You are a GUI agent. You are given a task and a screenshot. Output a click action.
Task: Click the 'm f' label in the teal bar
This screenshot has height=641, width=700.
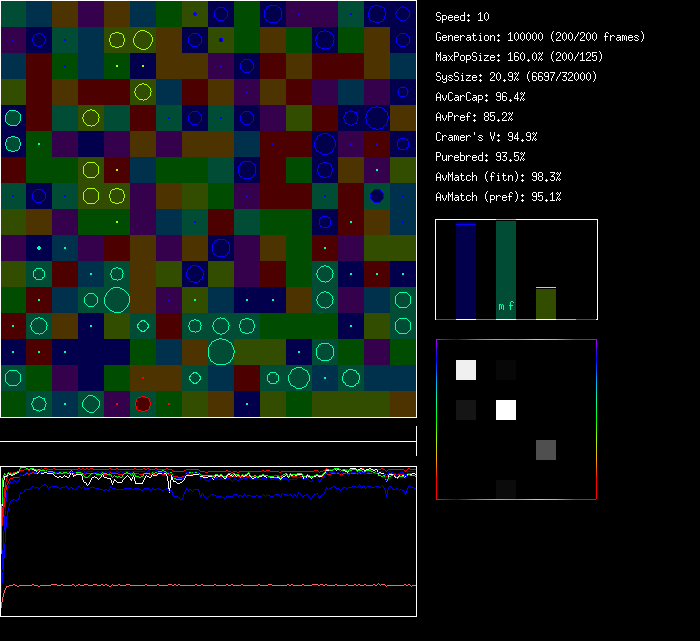(506, 307)
